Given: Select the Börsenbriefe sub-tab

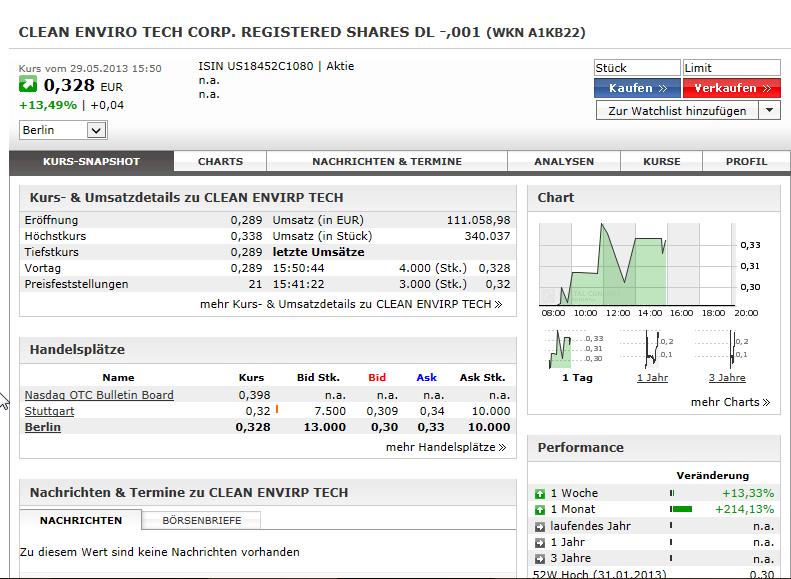Looking at the screenshot, I should pyautogui.click(x=201, y=520).
